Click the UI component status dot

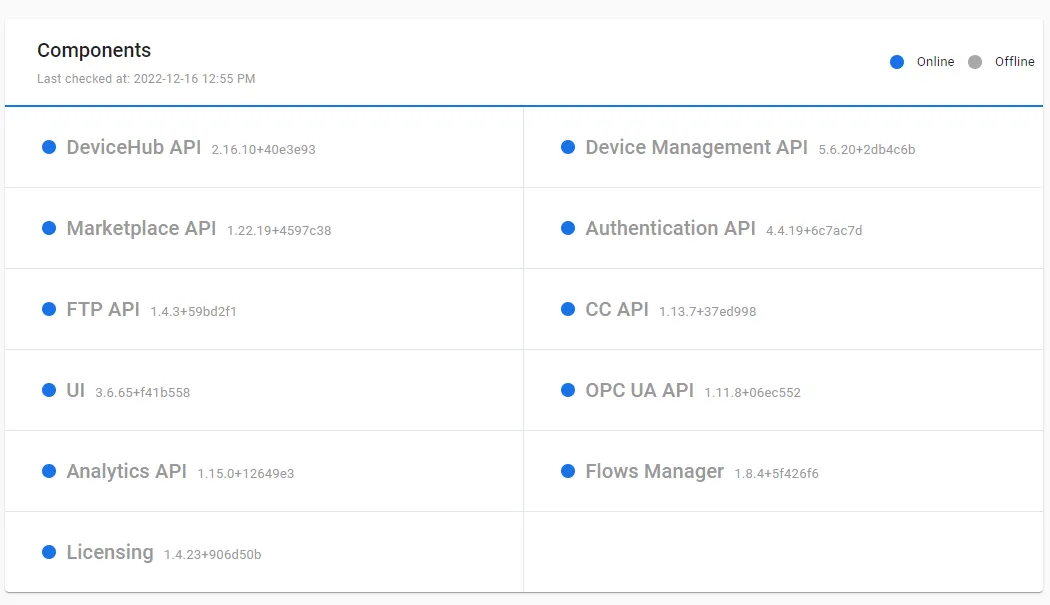point(49,391)
